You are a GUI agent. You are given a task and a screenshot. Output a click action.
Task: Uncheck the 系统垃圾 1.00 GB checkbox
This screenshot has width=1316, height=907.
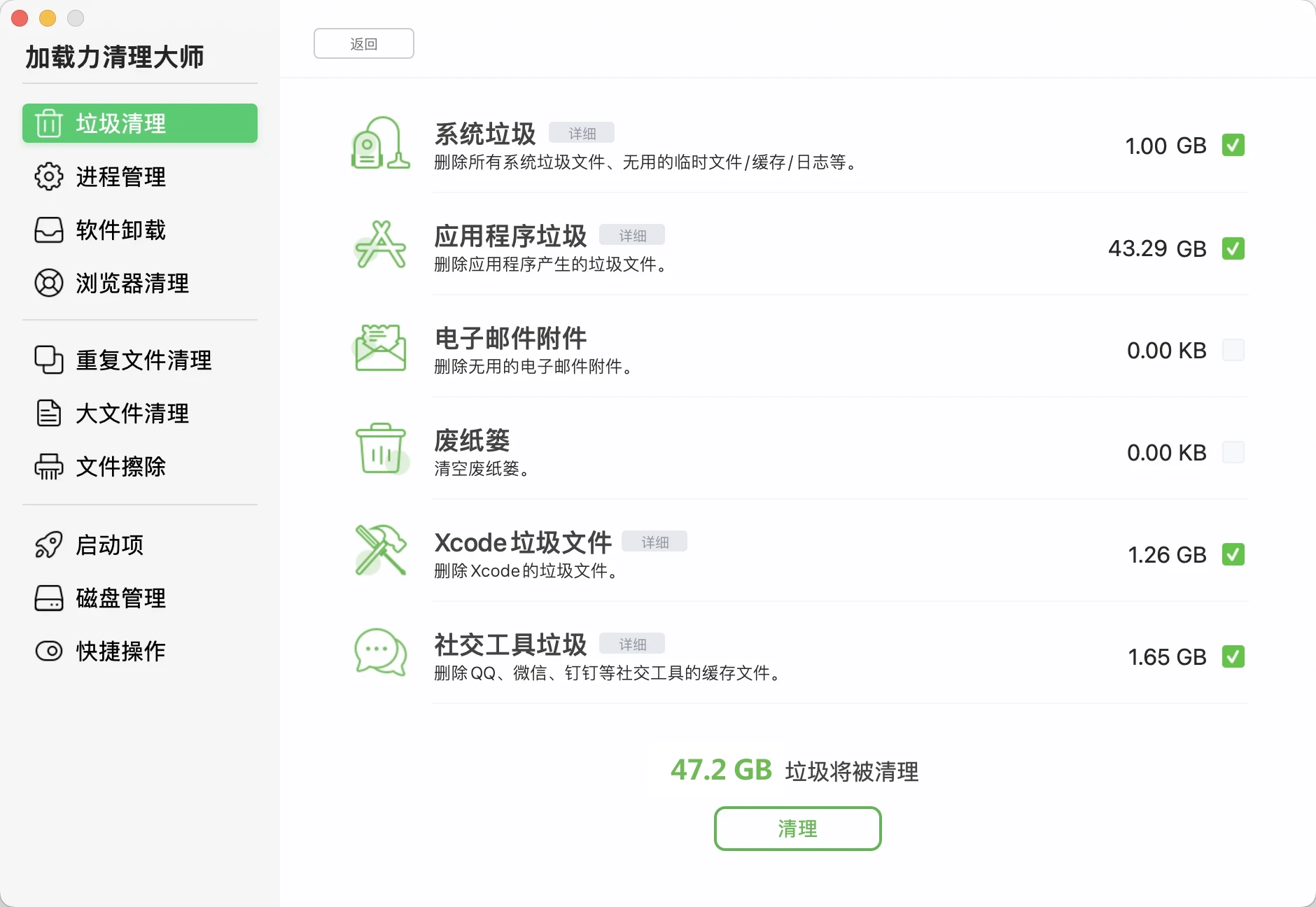pyautogui.click(x=1233, y=146)
